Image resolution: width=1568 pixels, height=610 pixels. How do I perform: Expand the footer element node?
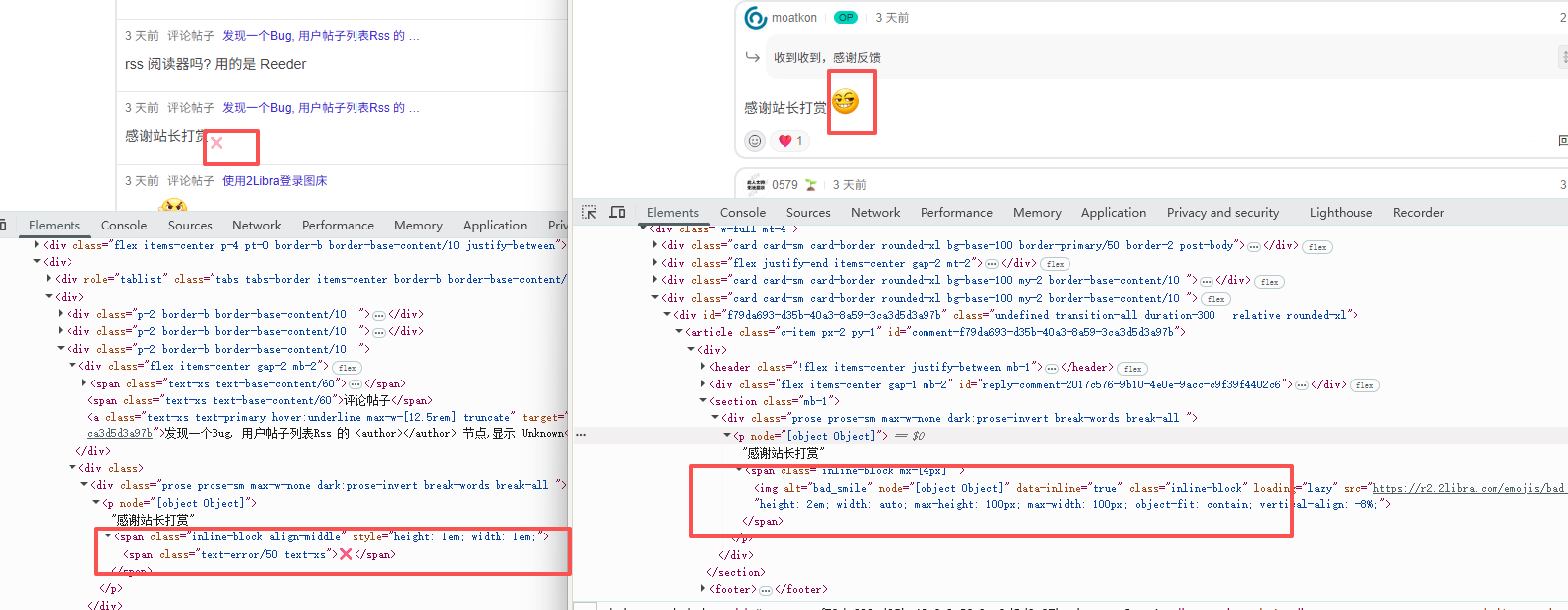click(704, 589)
